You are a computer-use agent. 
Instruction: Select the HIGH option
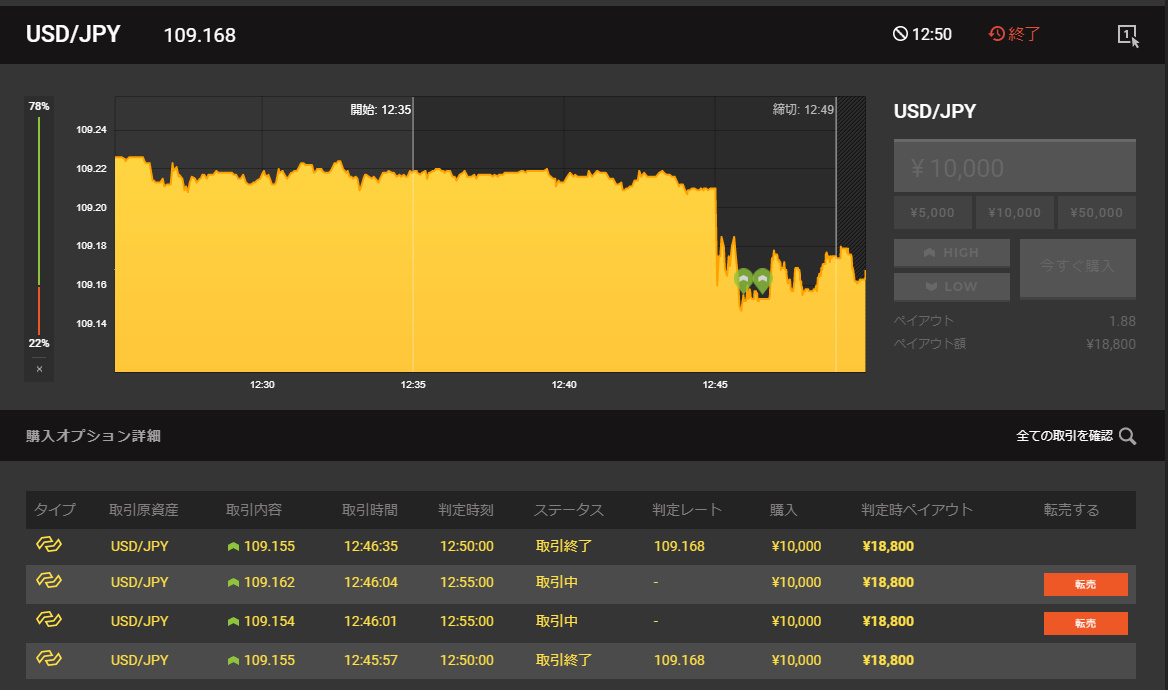tap(951, 253)
